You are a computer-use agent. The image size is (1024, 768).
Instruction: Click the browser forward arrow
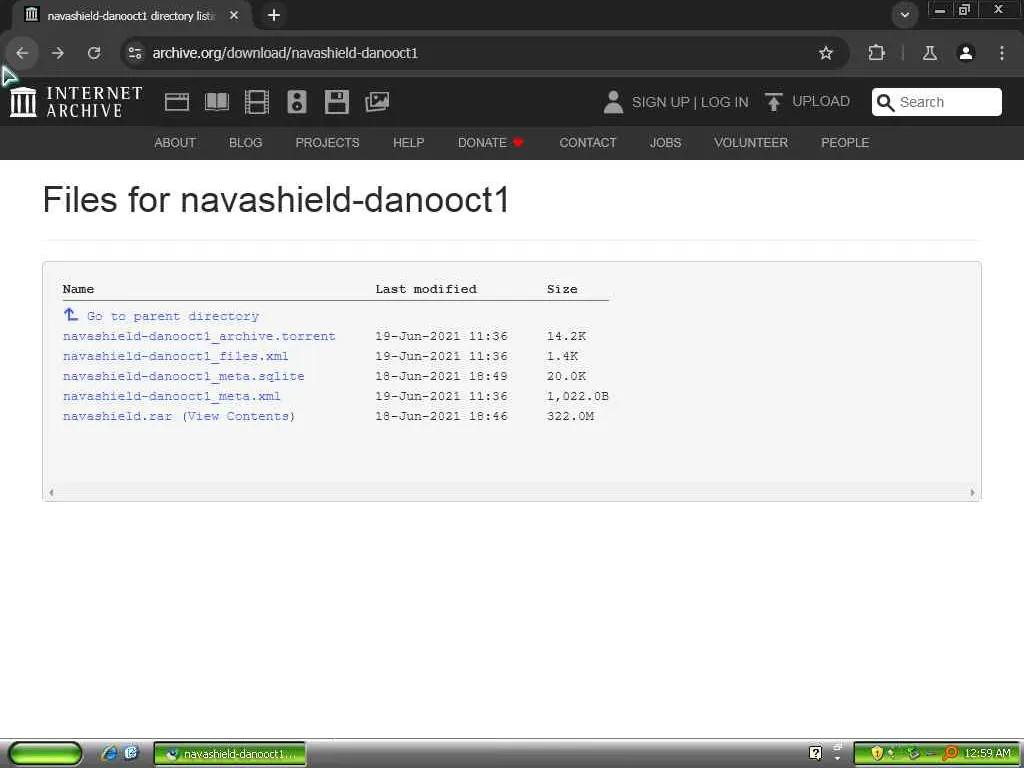[57, 53]
